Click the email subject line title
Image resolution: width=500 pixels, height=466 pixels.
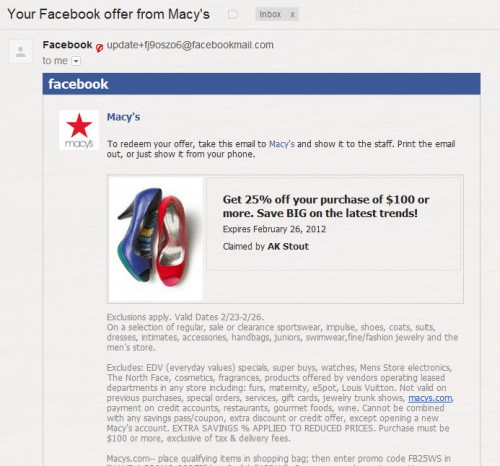click(x=109, y=14)
